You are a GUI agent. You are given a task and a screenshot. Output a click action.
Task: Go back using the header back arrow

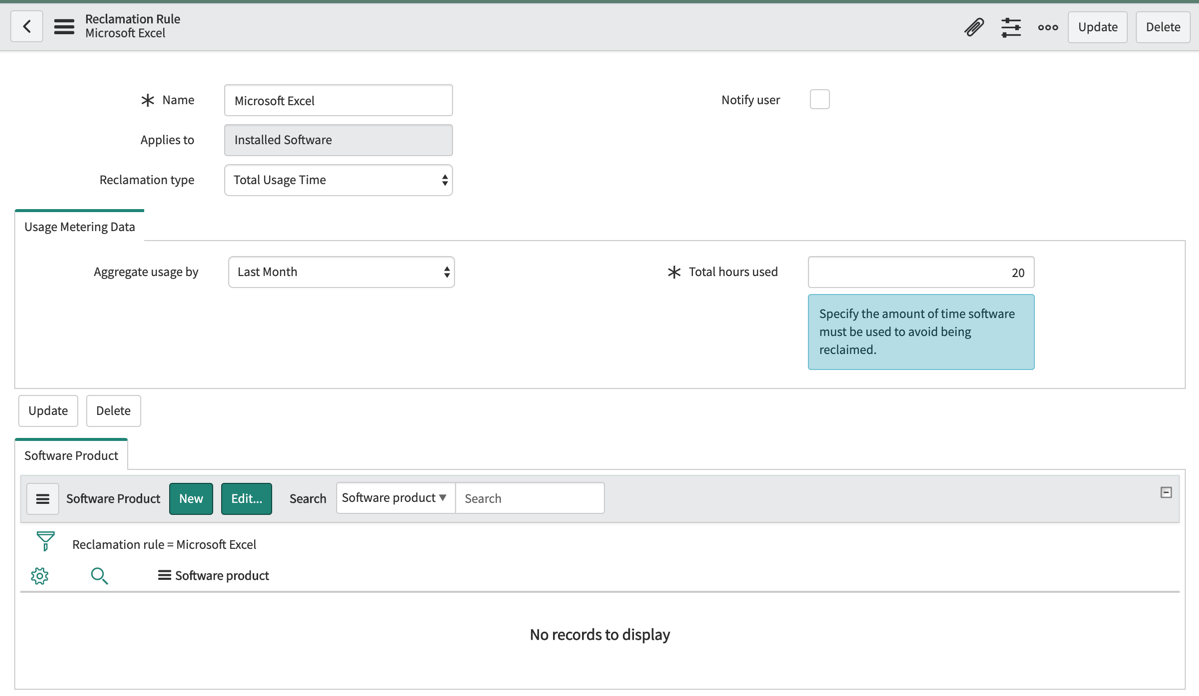[x=27, y=27]
